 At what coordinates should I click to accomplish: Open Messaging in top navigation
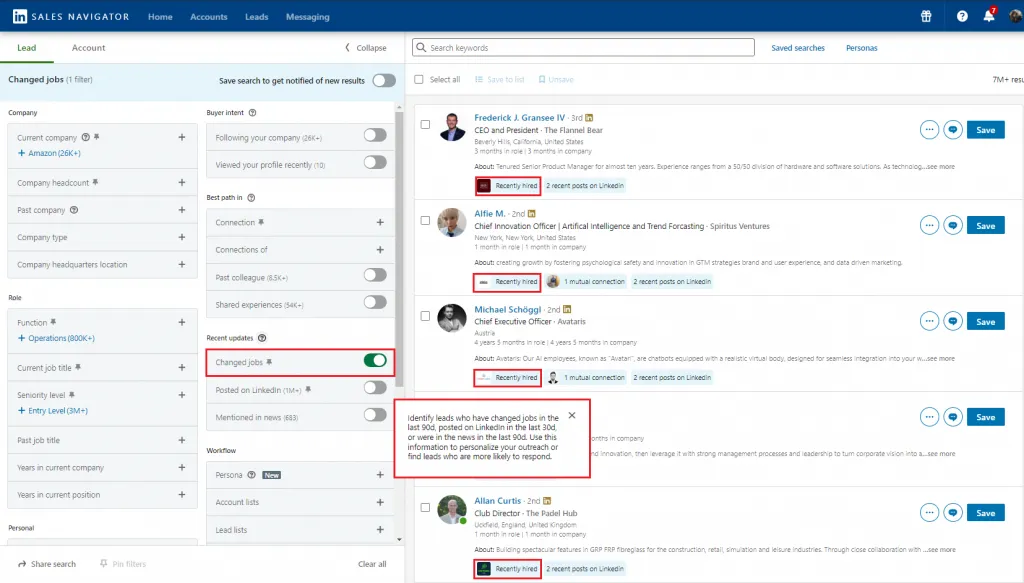pyautogui.click(x=308, y=17)
